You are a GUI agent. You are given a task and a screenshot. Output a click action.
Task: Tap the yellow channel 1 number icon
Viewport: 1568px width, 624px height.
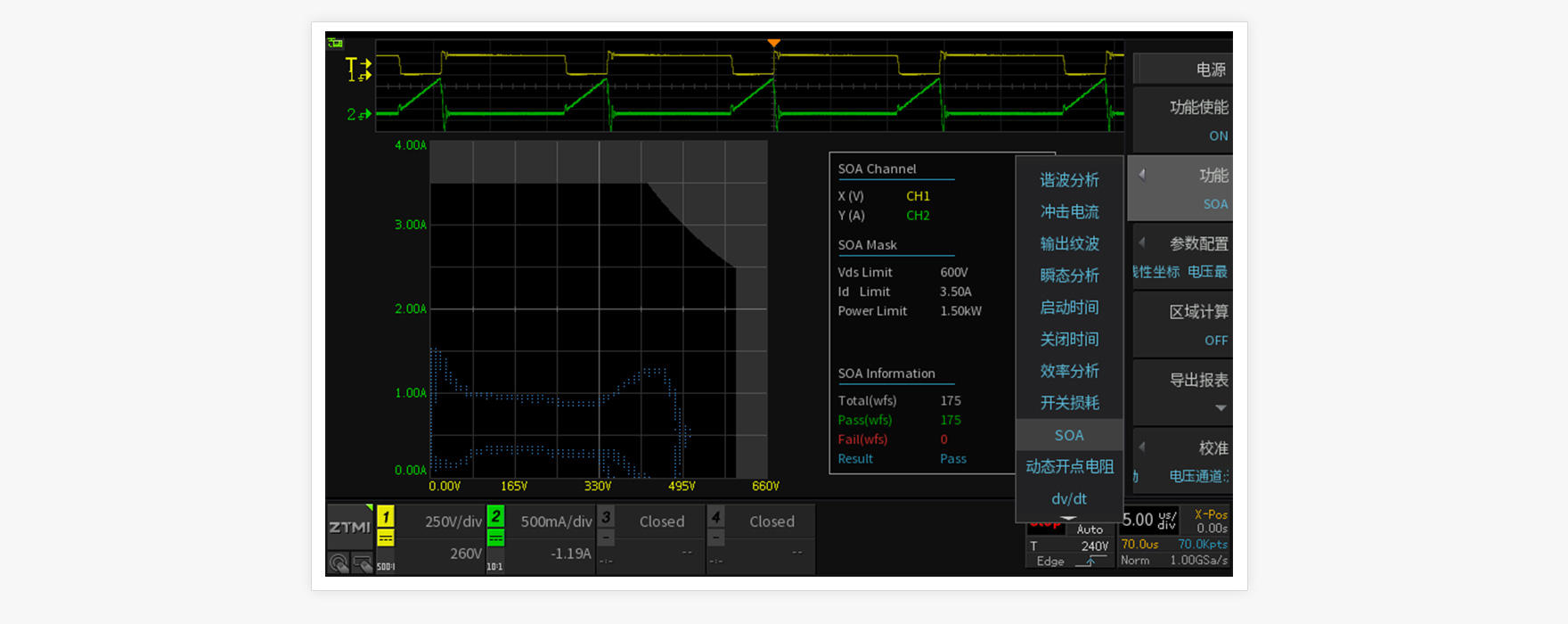pos(386,517)
